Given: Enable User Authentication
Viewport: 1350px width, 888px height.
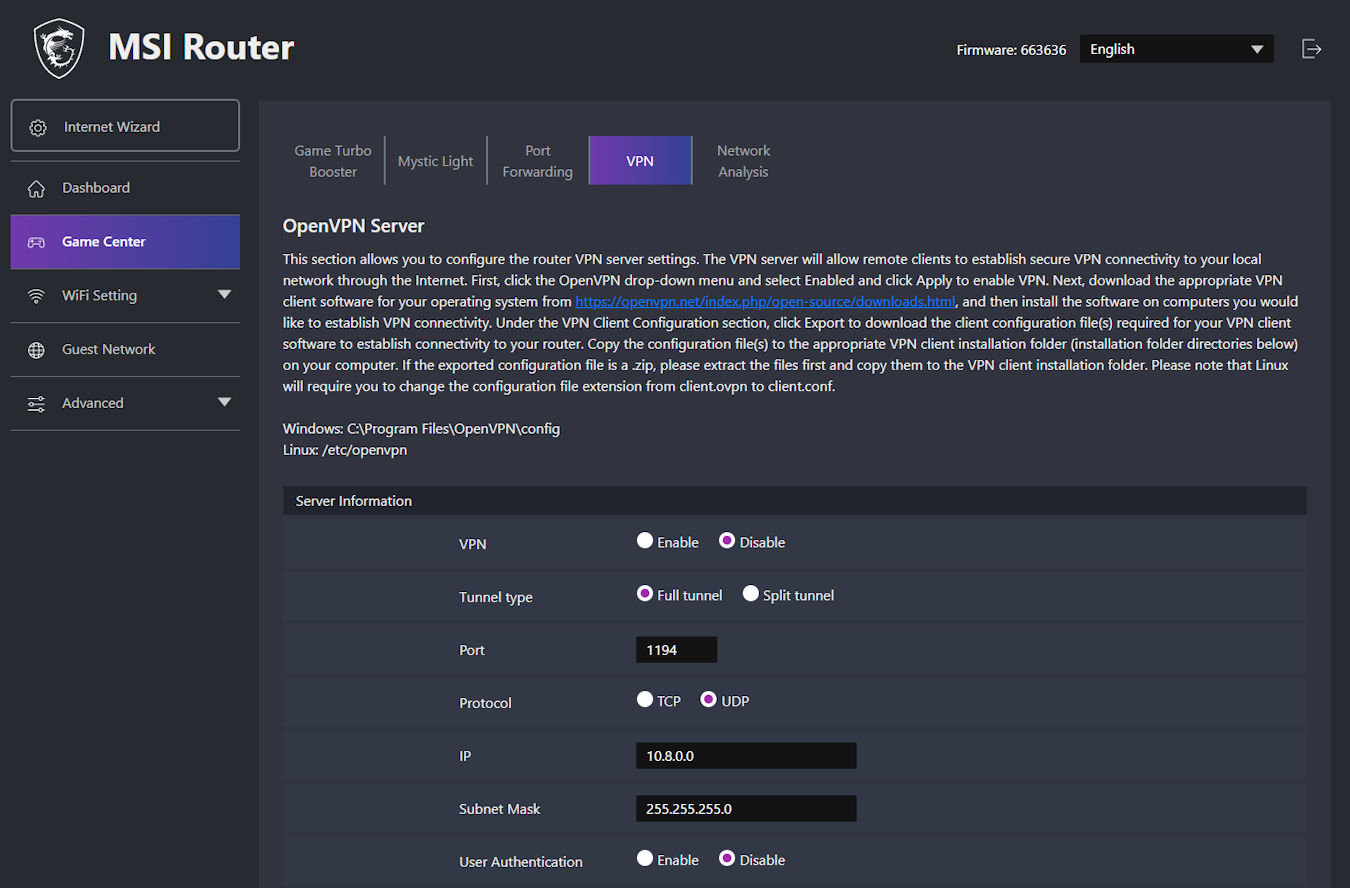Looking at the screenshot, I should (x=645, y=859).
